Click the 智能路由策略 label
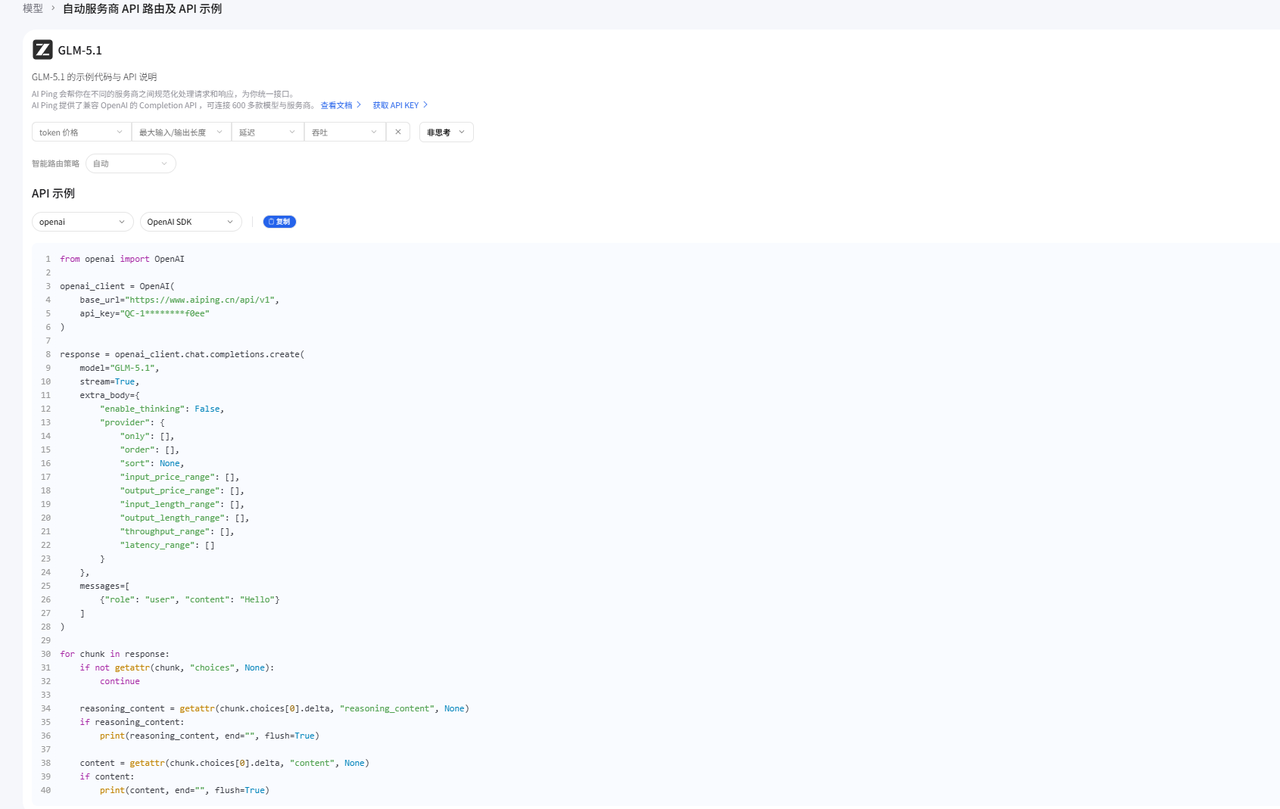 tap(55, 163)
